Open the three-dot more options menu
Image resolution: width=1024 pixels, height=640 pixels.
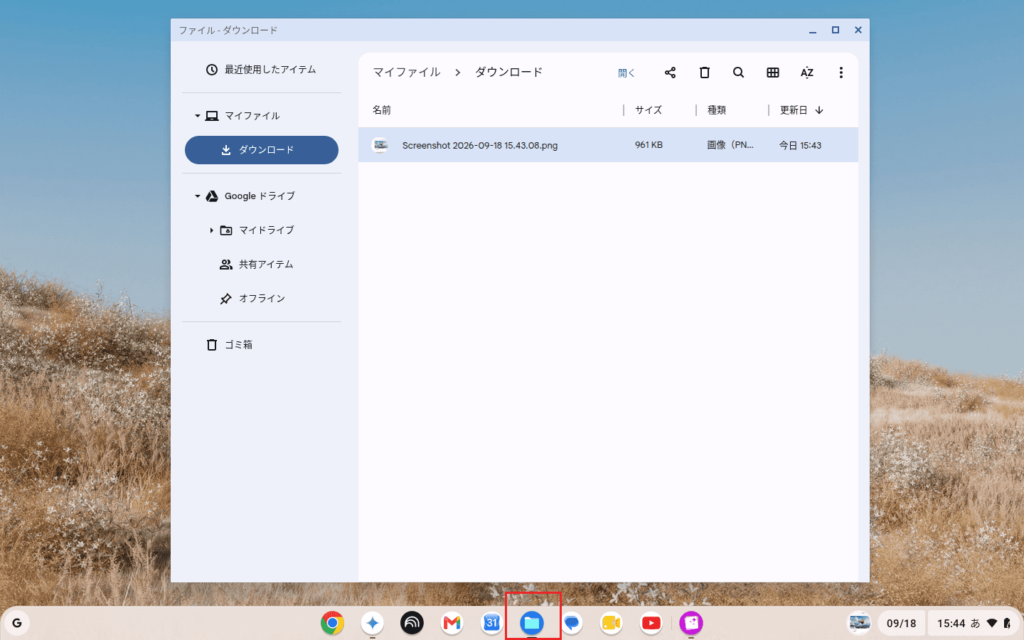(x=841, y=72)
